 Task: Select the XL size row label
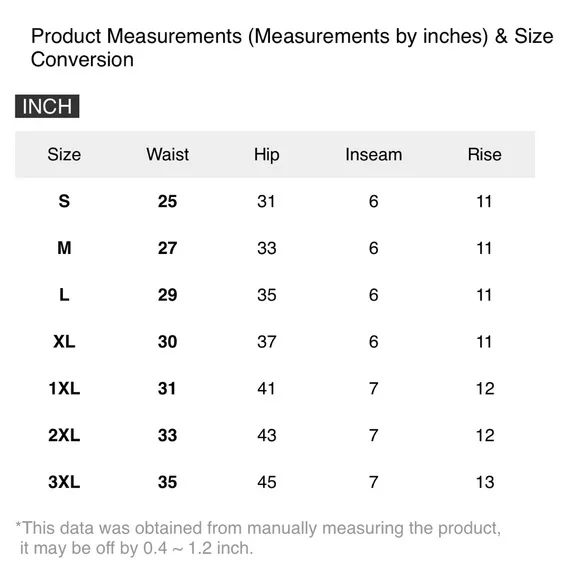click(x=64, y=341)
